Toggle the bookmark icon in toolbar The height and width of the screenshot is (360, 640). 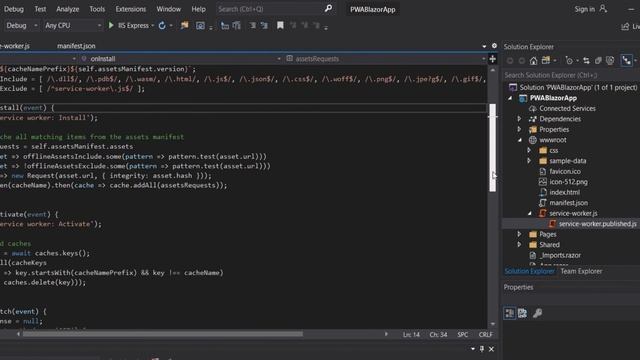point(280,25)
